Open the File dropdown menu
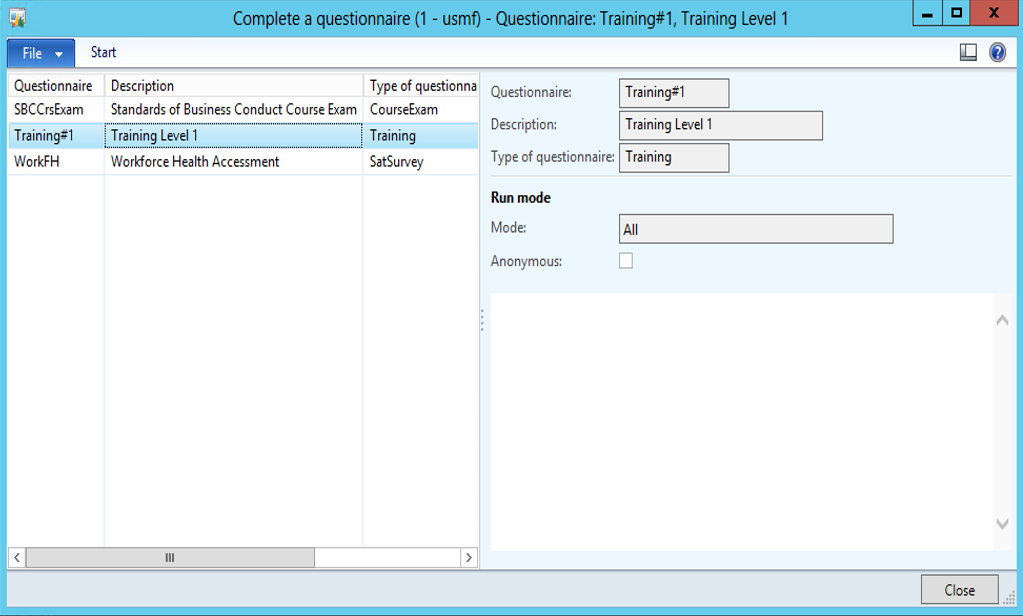This screenshot has width=1023, height=616. 41,53
